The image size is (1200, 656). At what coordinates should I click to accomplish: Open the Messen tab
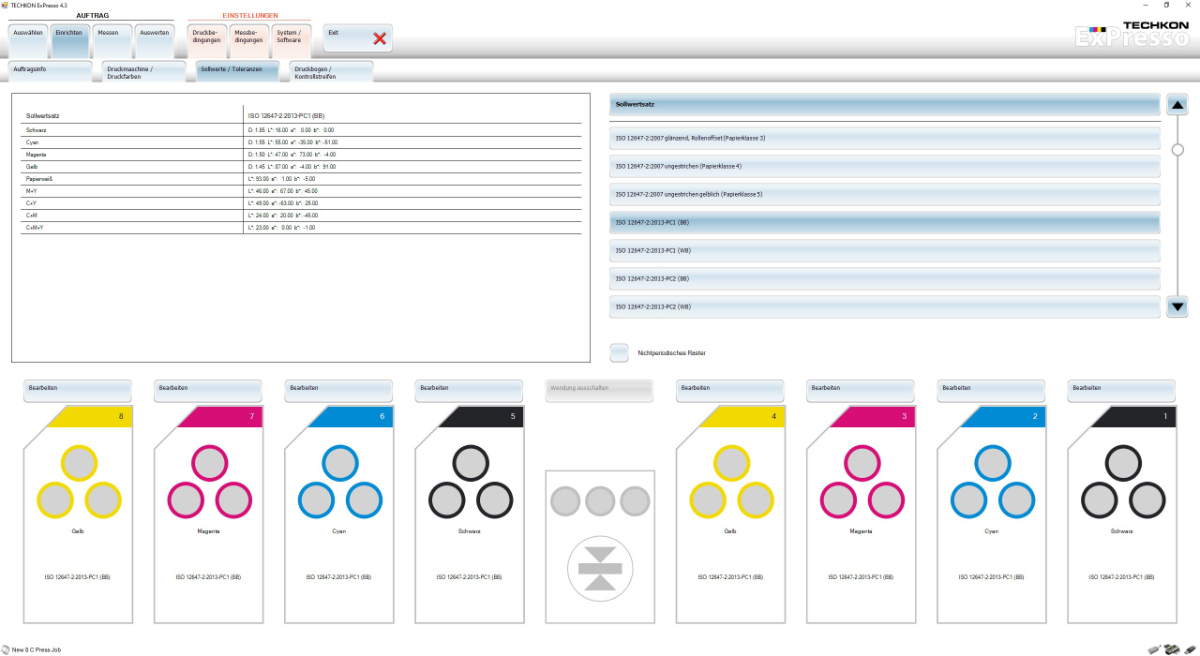coord(108,39)
